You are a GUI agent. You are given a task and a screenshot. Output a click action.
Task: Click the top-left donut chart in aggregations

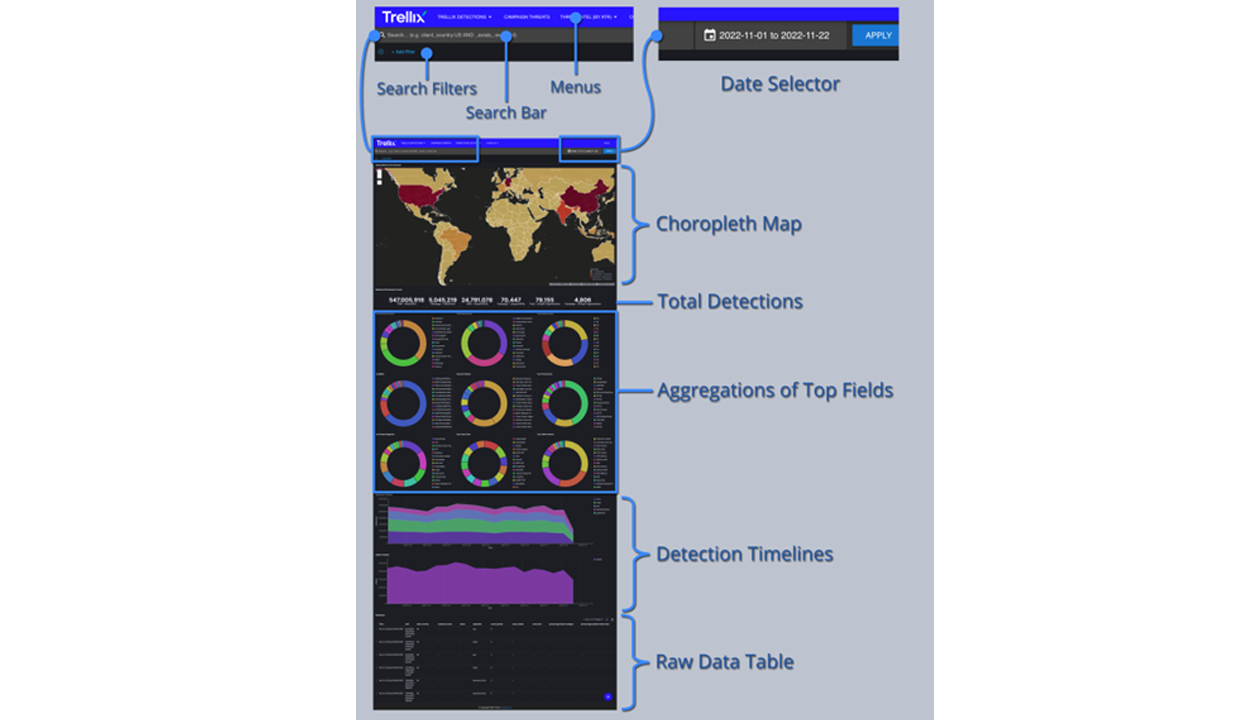(x=403, y=344)
